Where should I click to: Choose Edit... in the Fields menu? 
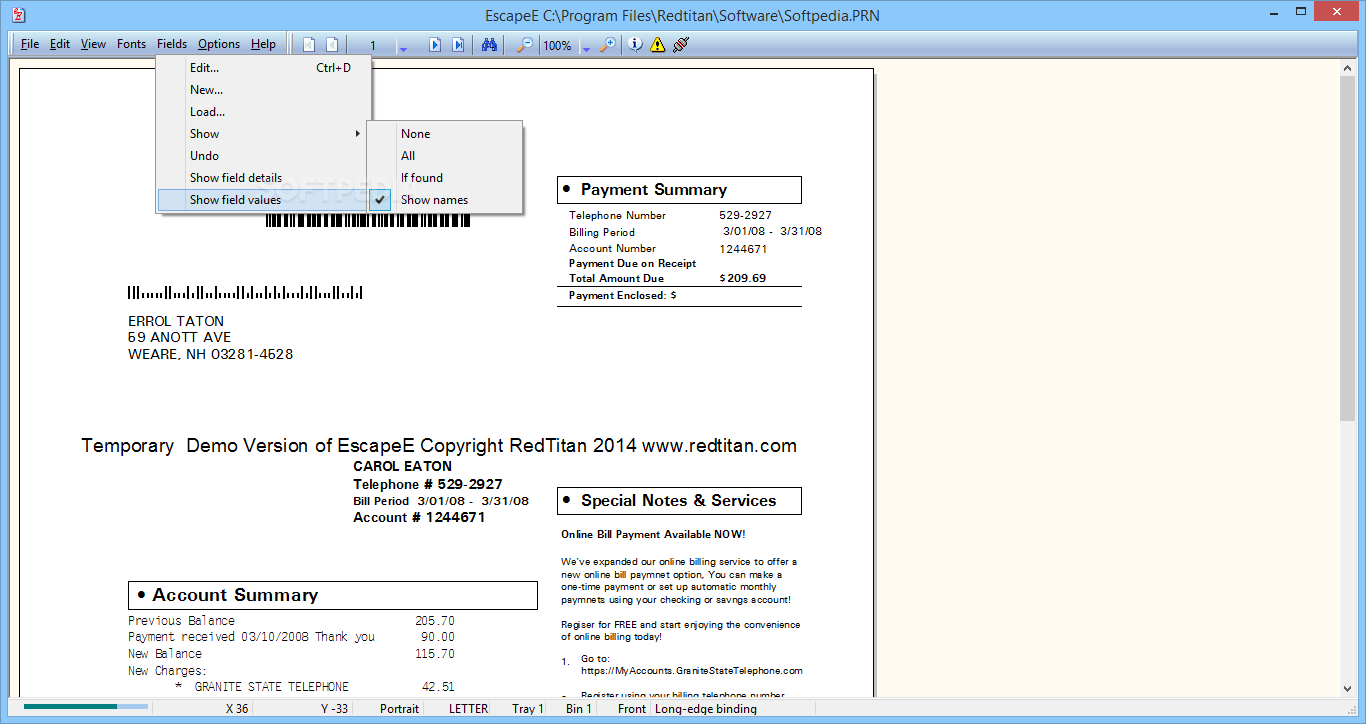coord(264,68)
